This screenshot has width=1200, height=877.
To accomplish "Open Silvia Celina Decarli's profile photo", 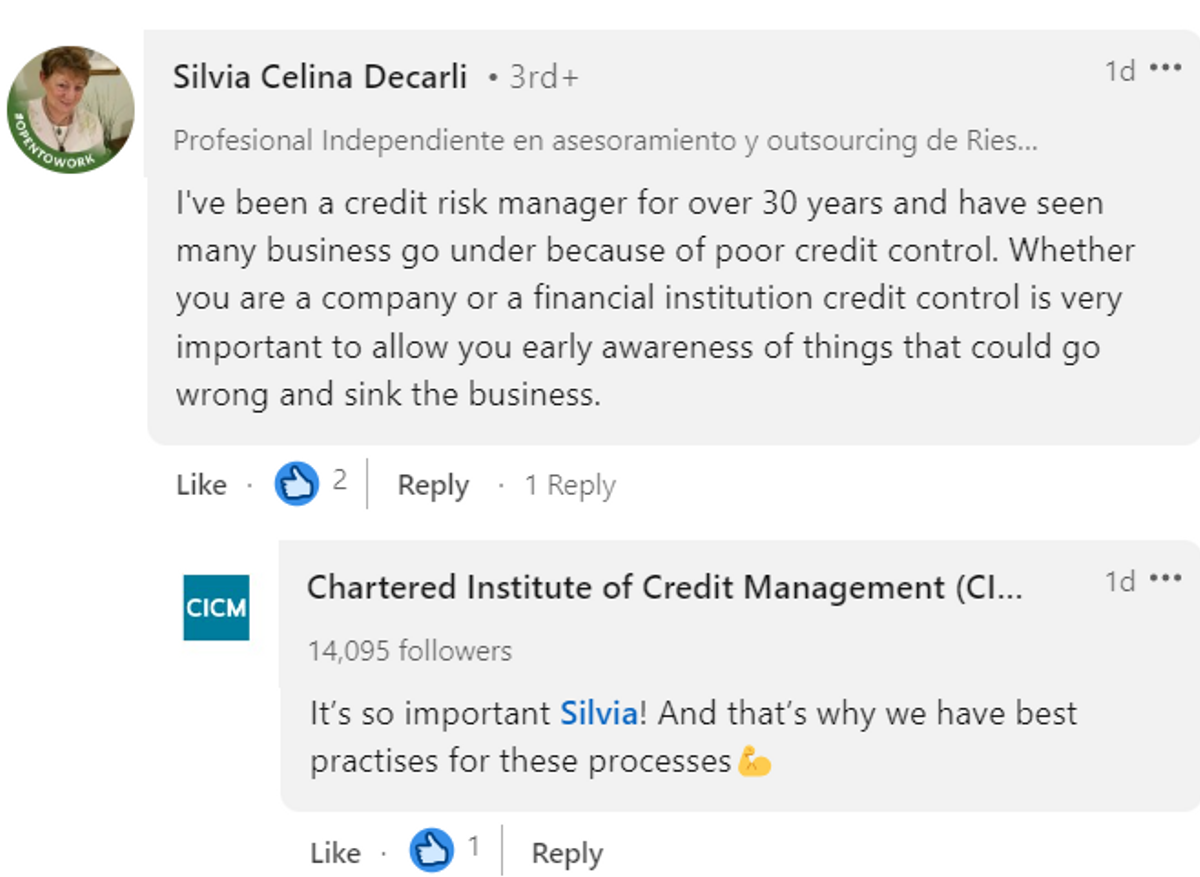I will tap(71, 110).
